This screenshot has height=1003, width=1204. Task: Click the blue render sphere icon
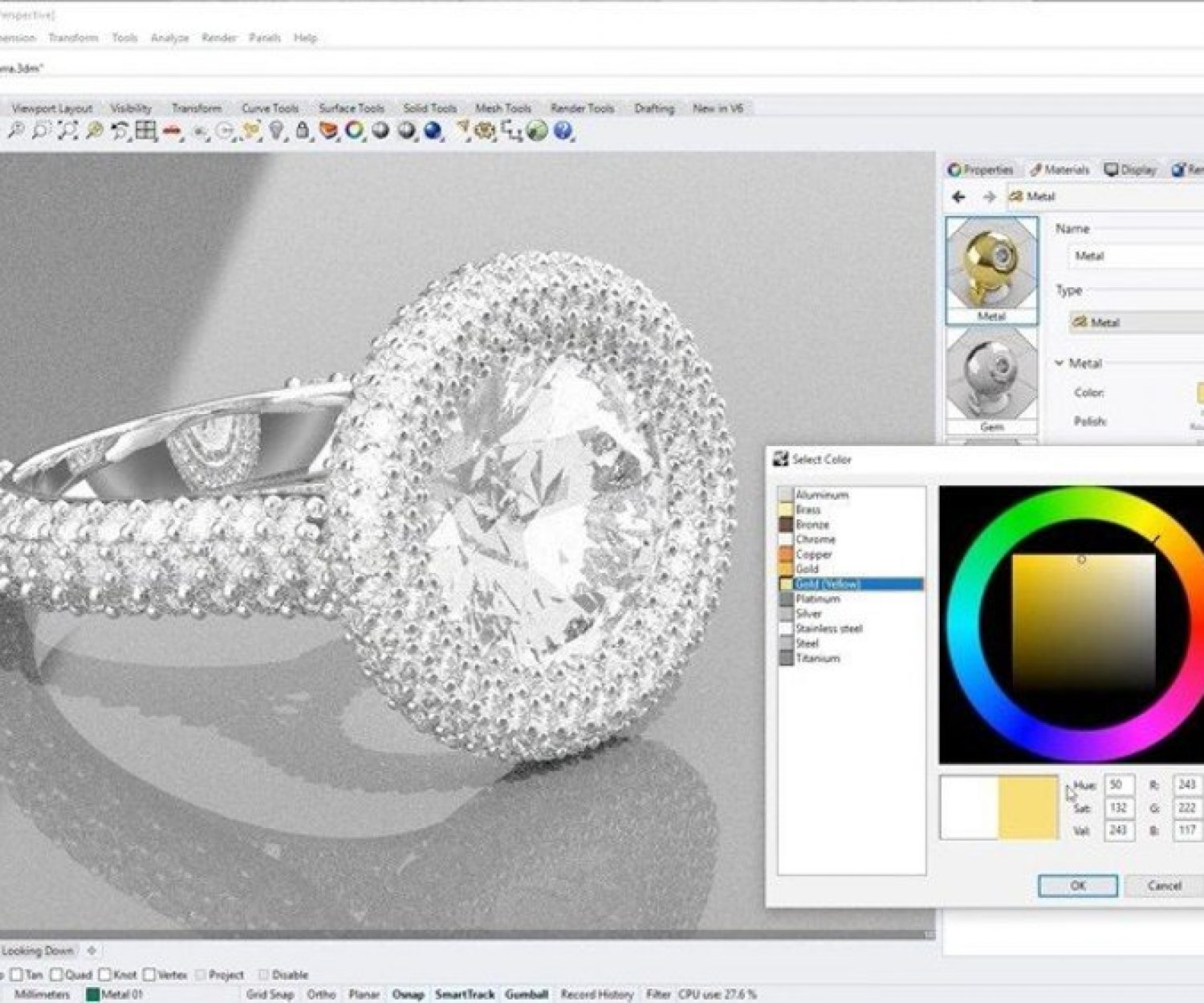coord(433,131)
